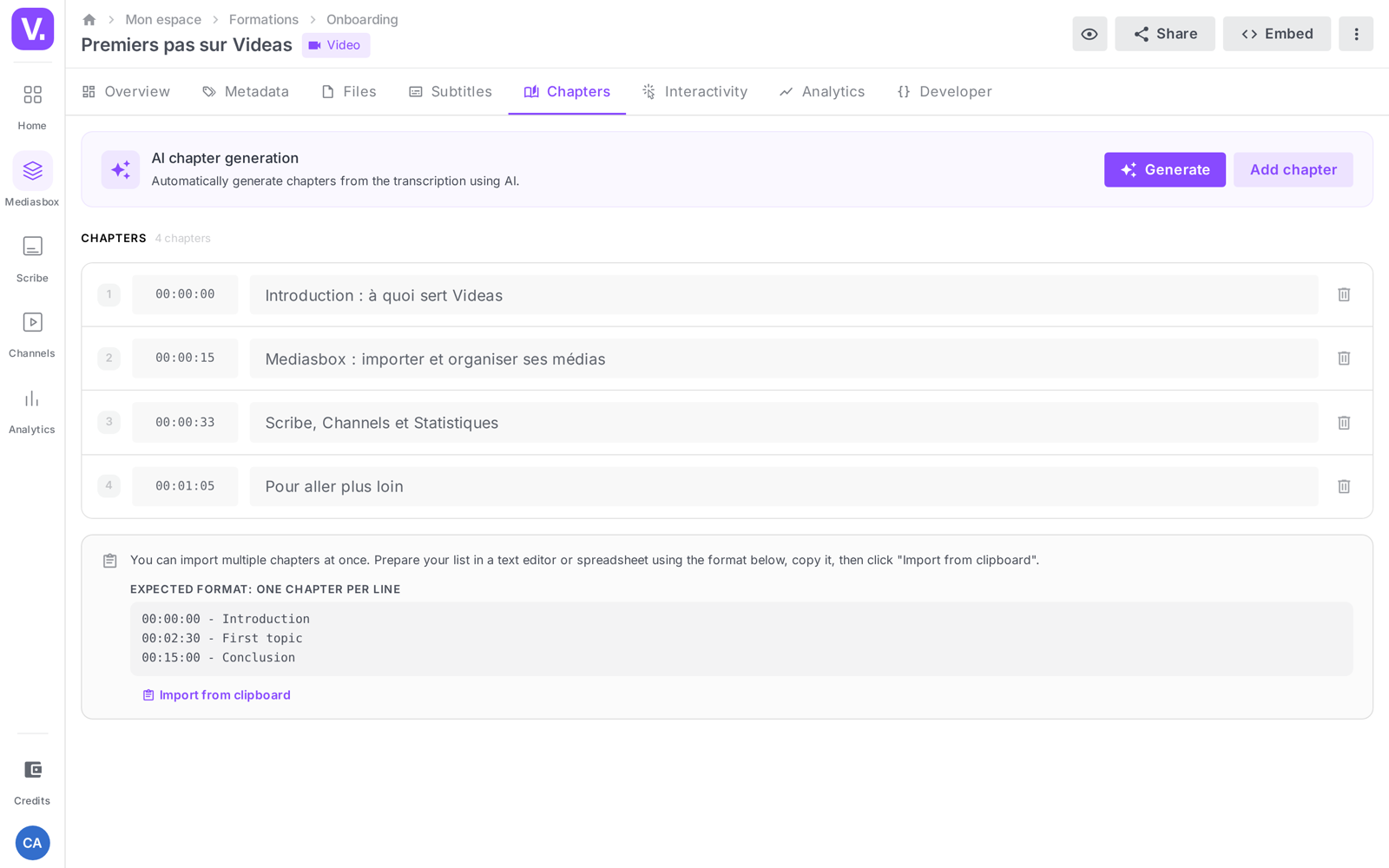
Task: Generate chapters with AI
Action: point(1165,170)
